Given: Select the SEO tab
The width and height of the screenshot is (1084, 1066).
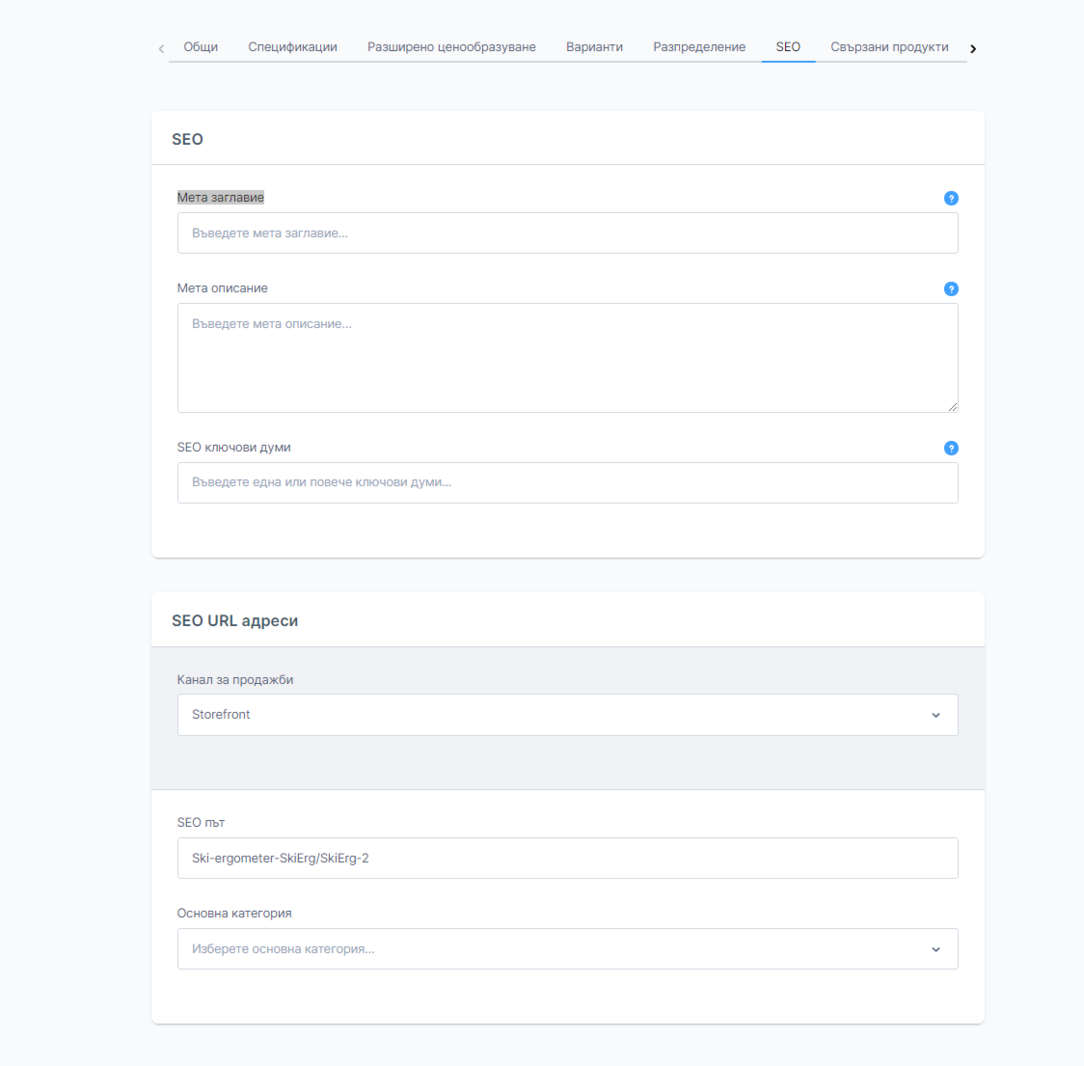Looking at the screenshot, I should pos(788,47).
